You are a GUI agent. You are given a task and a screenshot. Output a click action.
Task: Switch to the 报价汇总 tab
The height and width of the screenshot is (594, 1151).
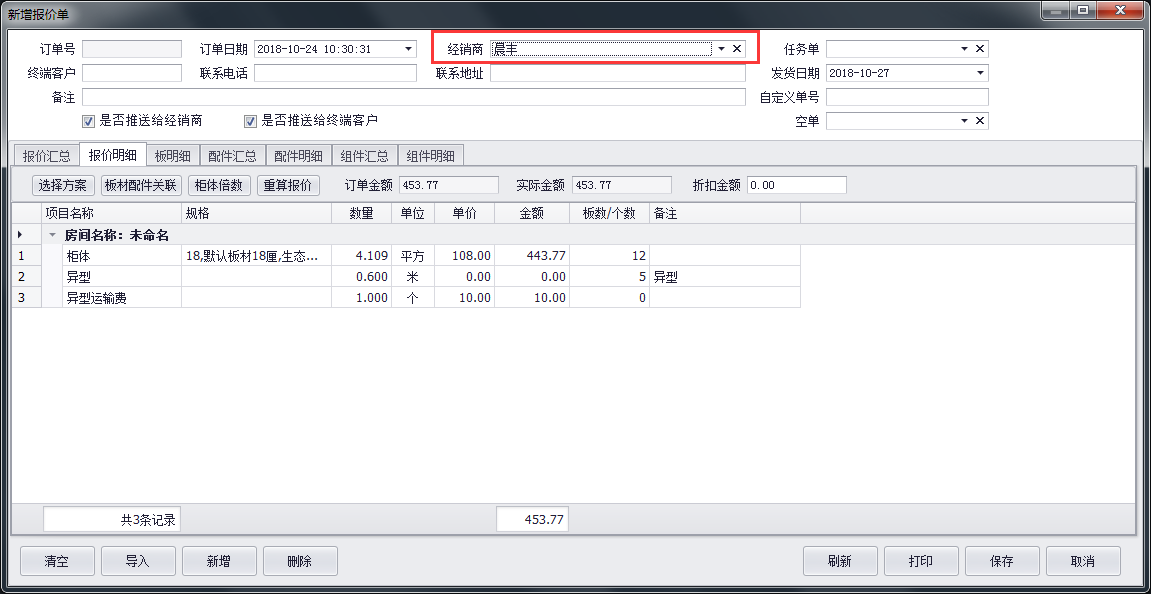(x=46, y=156)
